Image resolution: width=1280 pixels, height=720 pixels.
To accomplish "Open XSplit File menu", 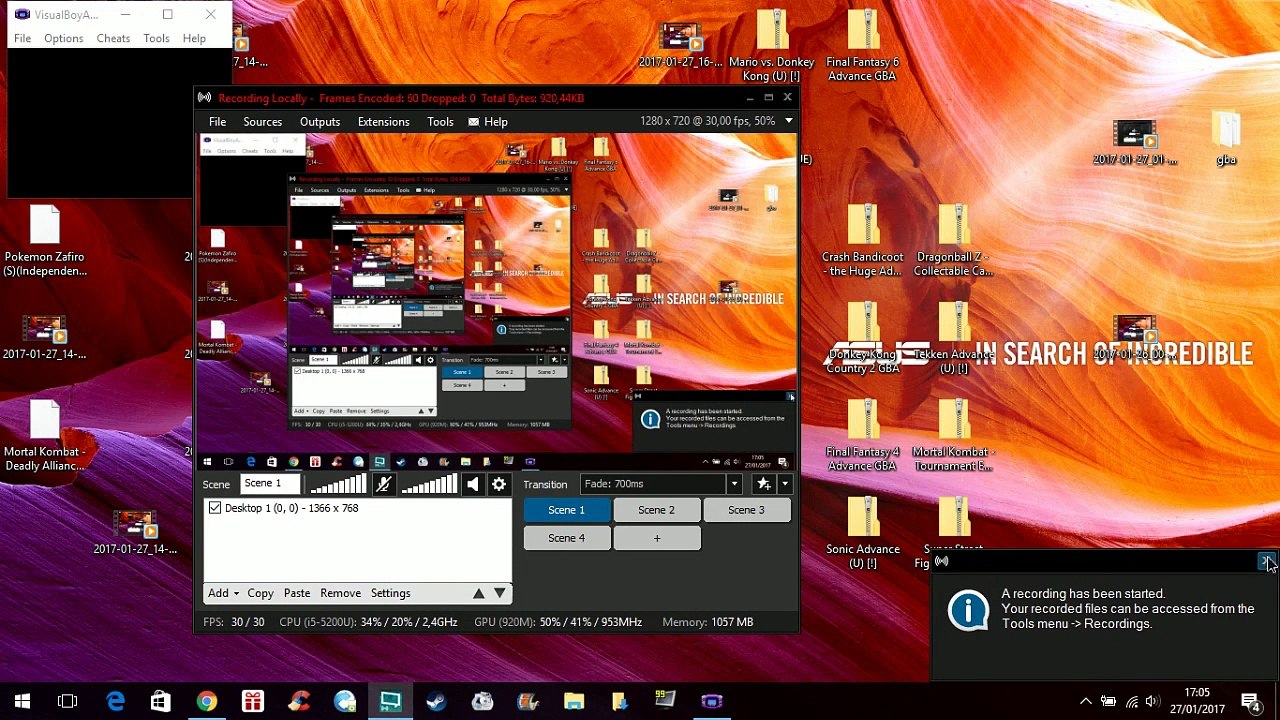I will 217,122.
